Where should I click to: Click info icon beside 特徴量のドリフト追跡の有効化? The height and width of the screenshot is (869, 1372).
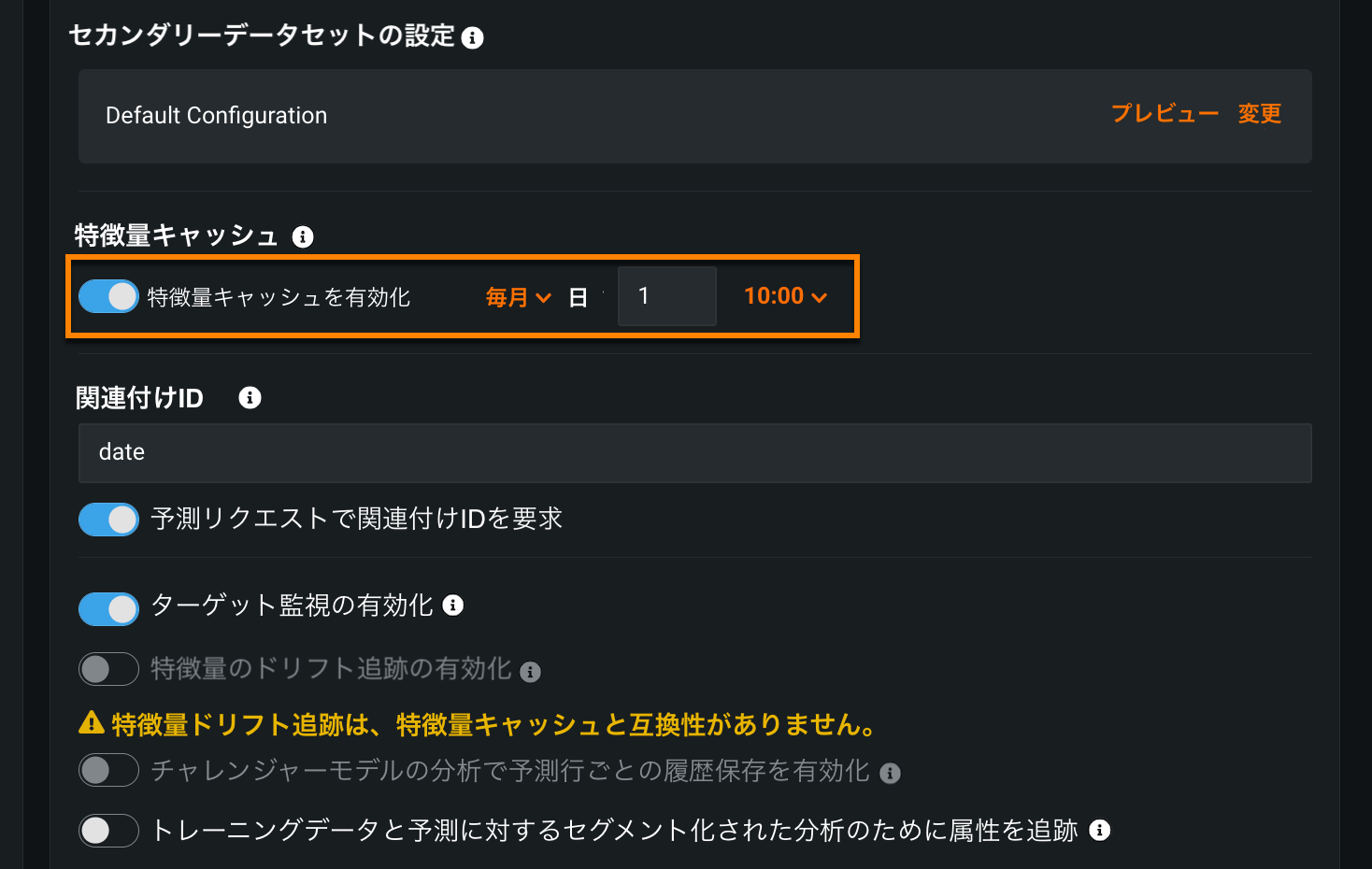pos(530,672)
